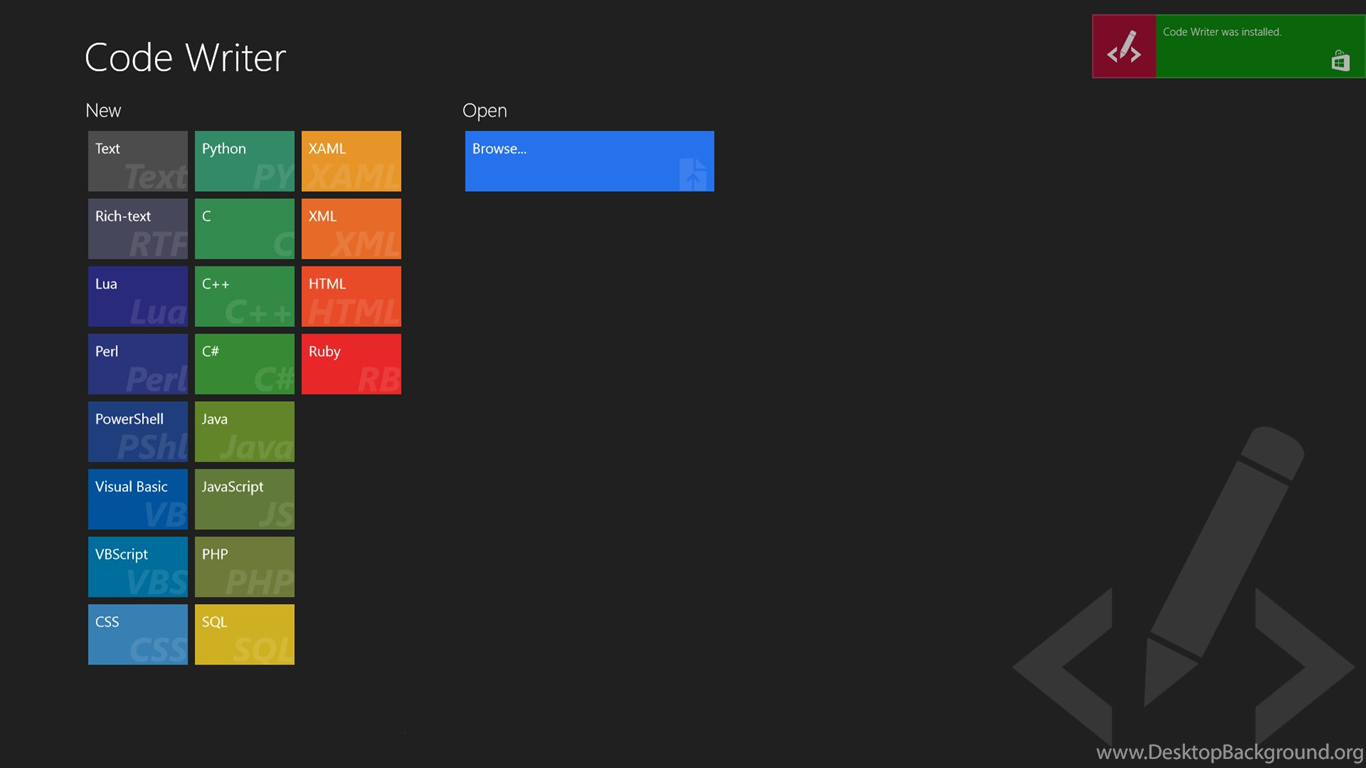Image resolution: width=1366 pixels, height=768 pixels.
Task: Select the PowerShell tile
Action: 138,431
